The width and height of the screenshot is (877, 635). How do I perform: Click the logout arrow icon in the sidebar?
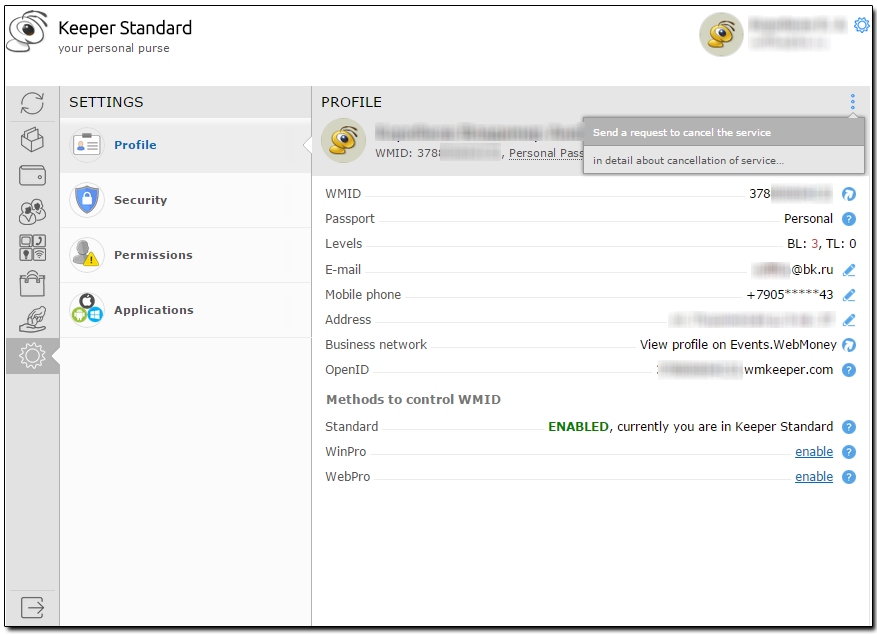(x=32, y=607)
